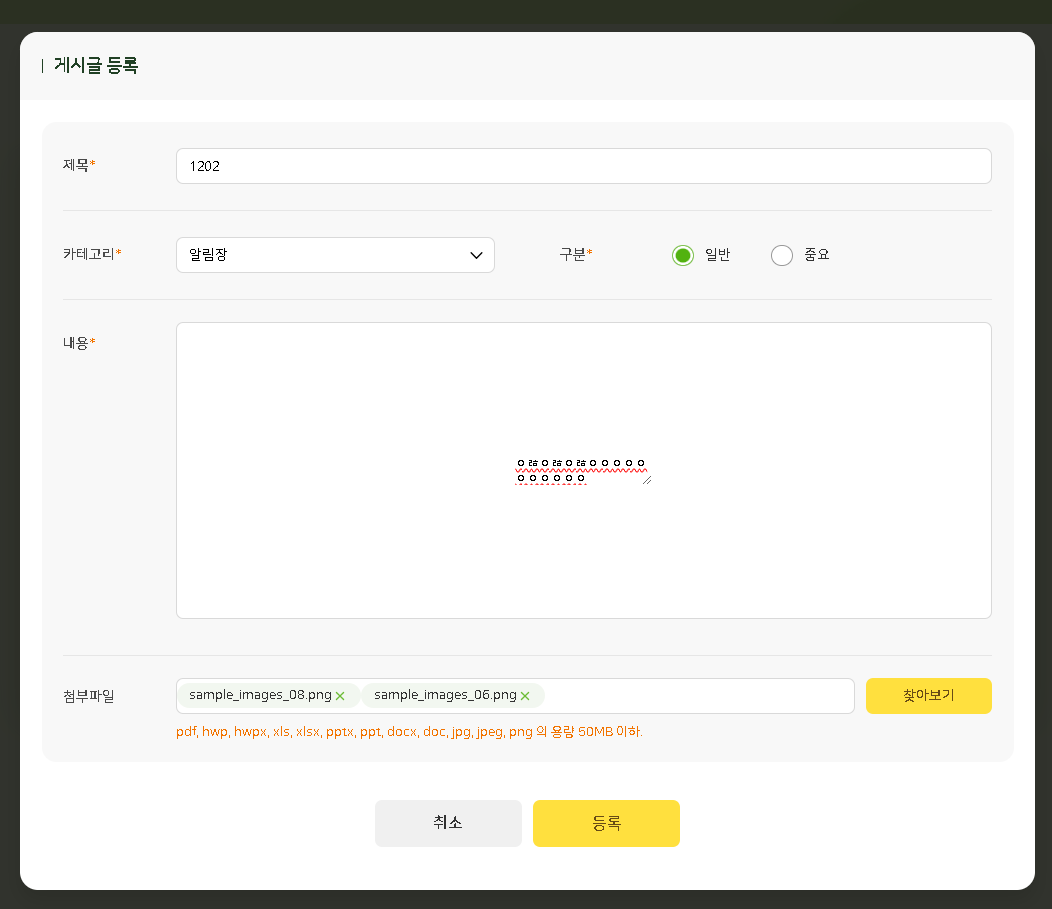Select the 일반 radio button
This screenshot has height=909, width=1052.
coord(683,255)
